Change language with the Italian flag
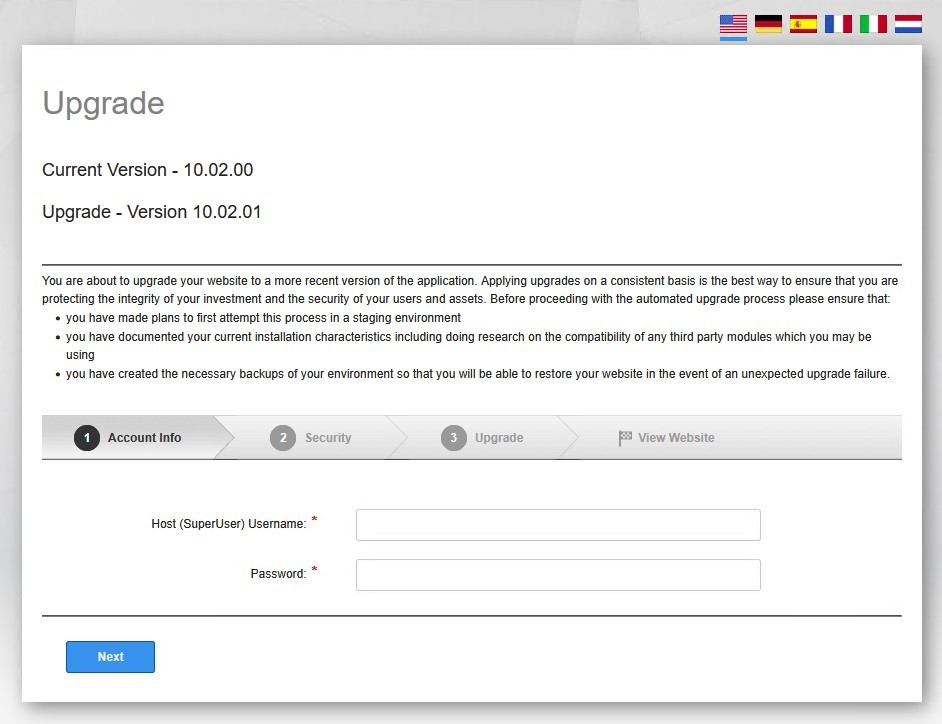Viewport: 942px width, 724px height. pos(873,24)
